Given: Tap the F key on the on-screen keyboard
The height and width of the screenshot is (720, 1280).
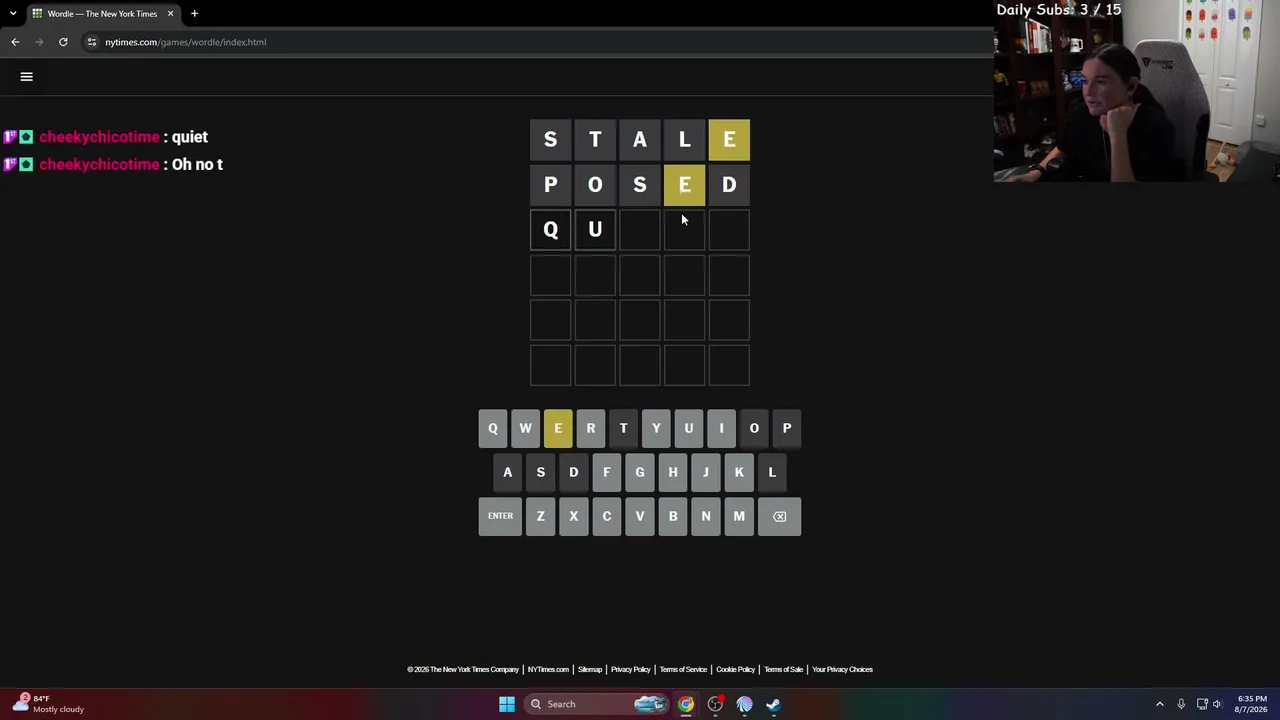Looking at the screenshot, I should [607, 472].
